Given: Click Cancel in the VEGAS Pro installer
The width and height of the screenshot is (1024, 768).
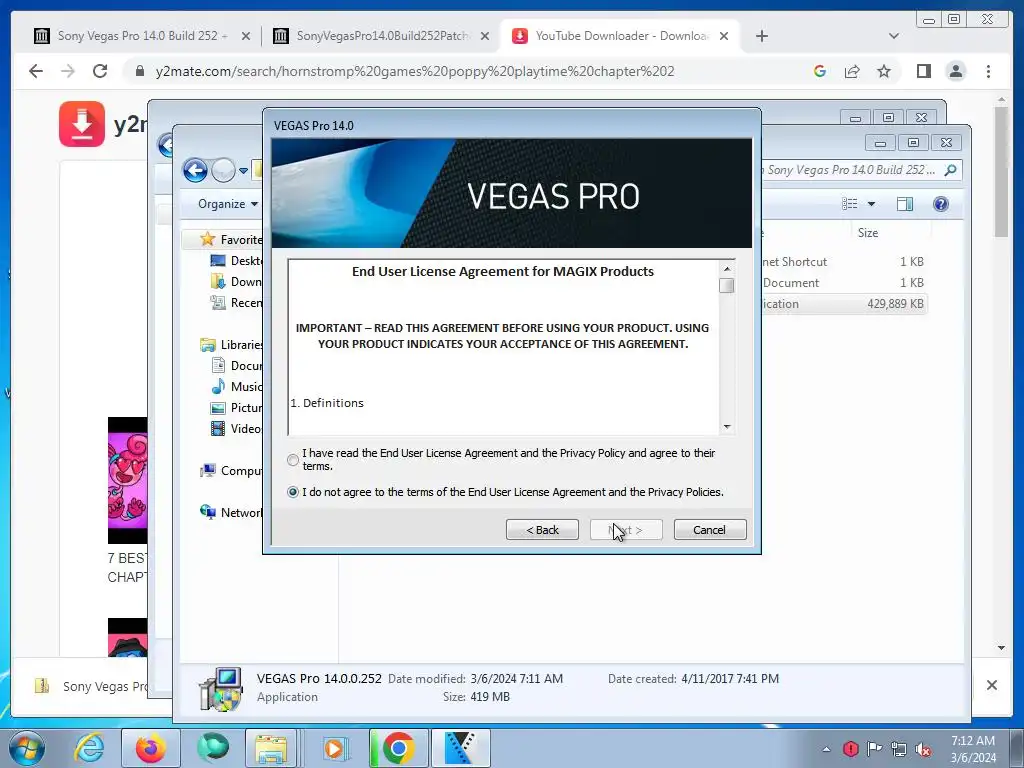Looking at the screenshot, I should point(710,530).
